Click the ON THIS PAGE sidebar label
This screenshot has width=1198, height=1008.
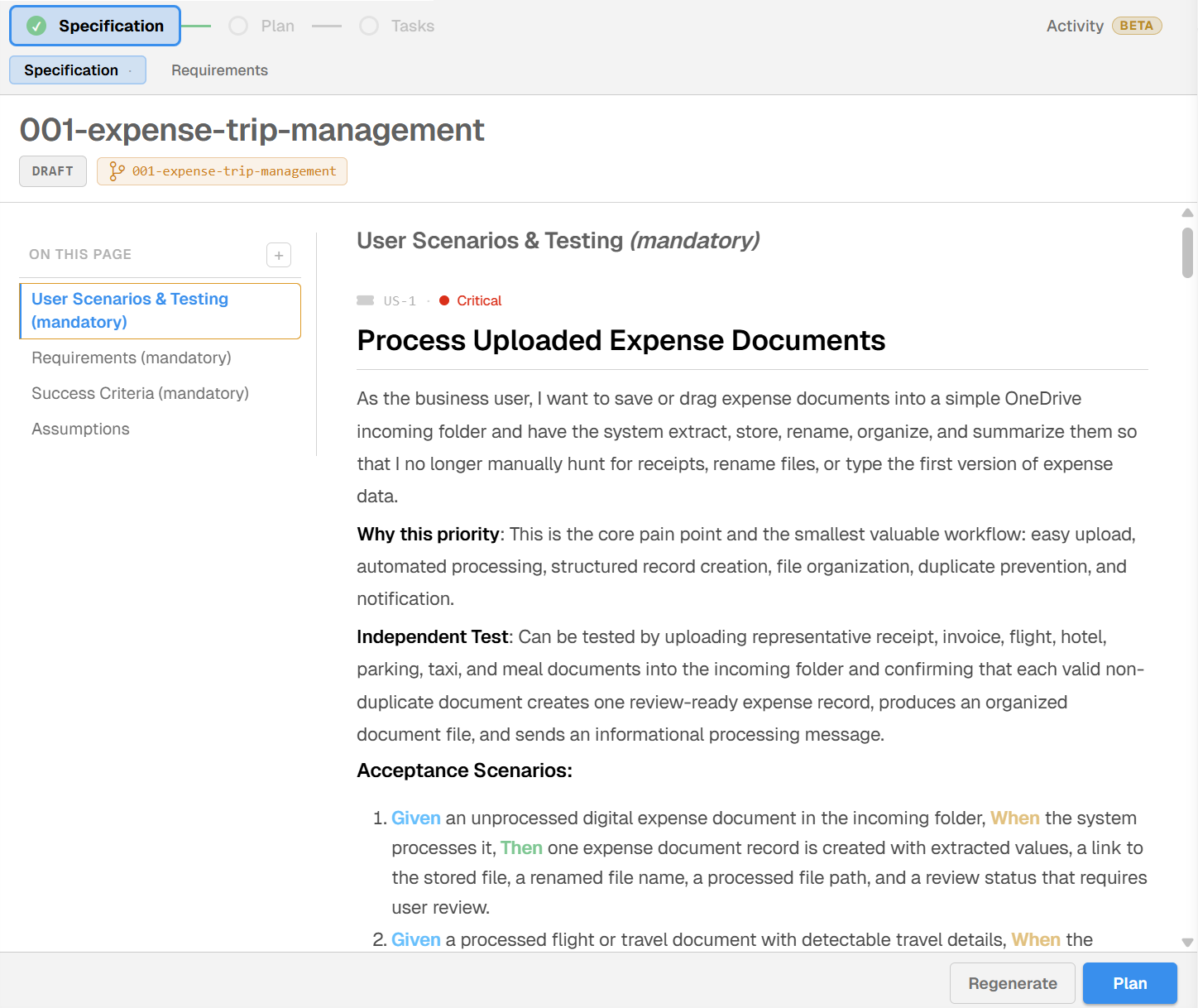coord(80,254)
